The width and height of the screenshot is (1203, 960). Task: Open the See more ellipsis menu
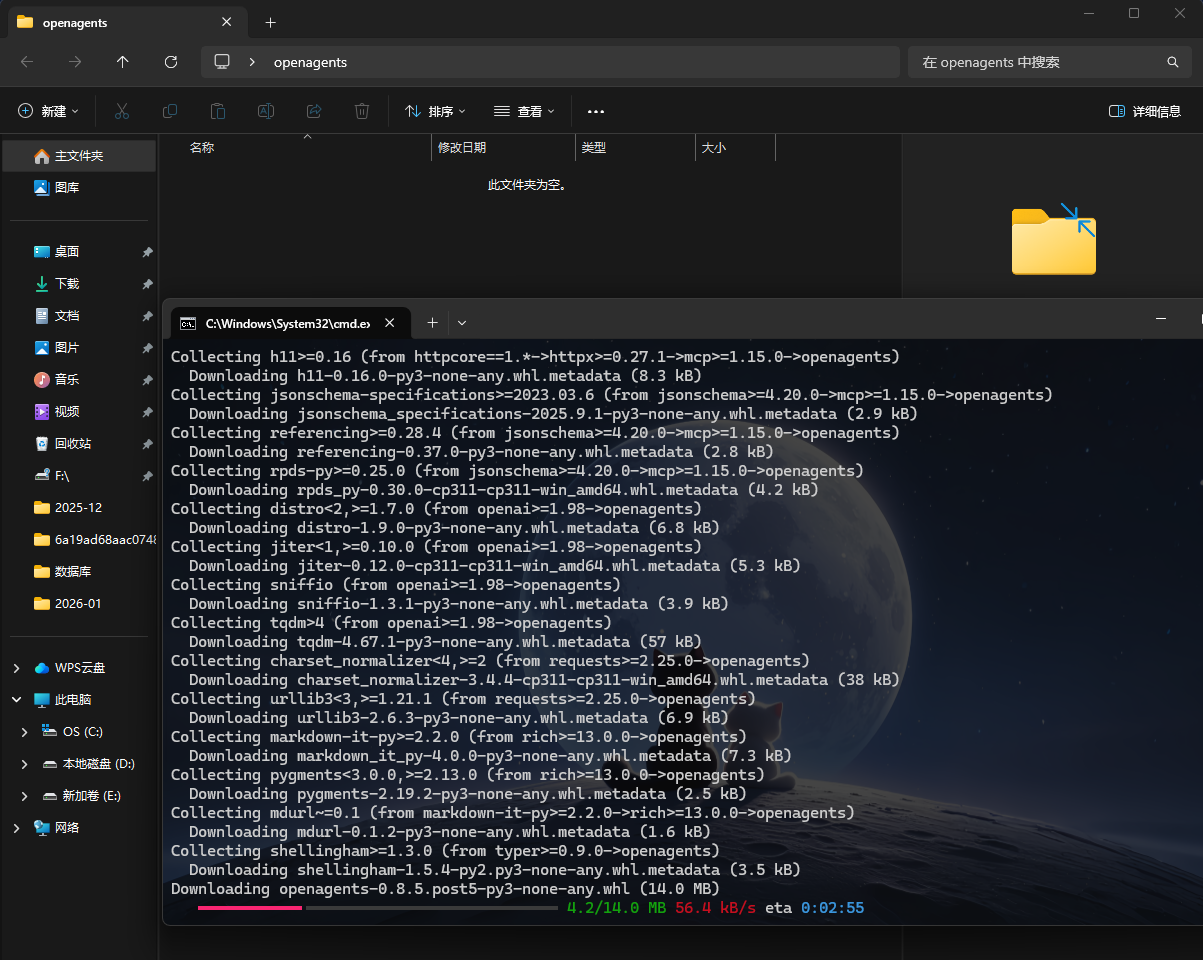click(x=596, y=111)
